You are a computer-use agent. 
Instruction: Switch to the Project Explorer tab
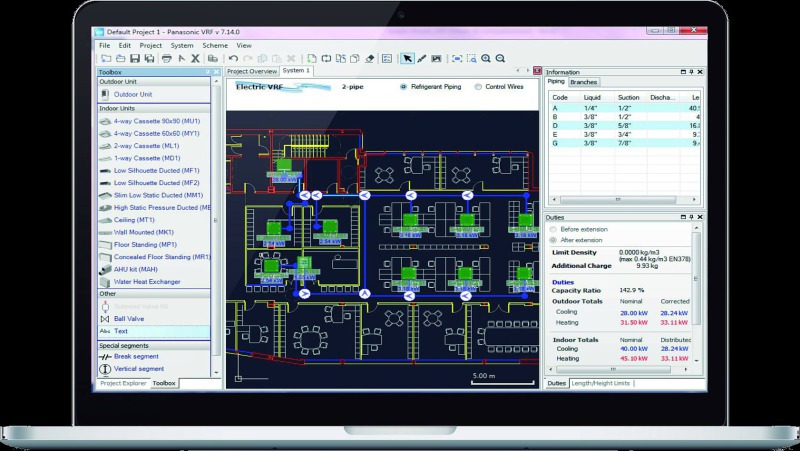[123, 383]
